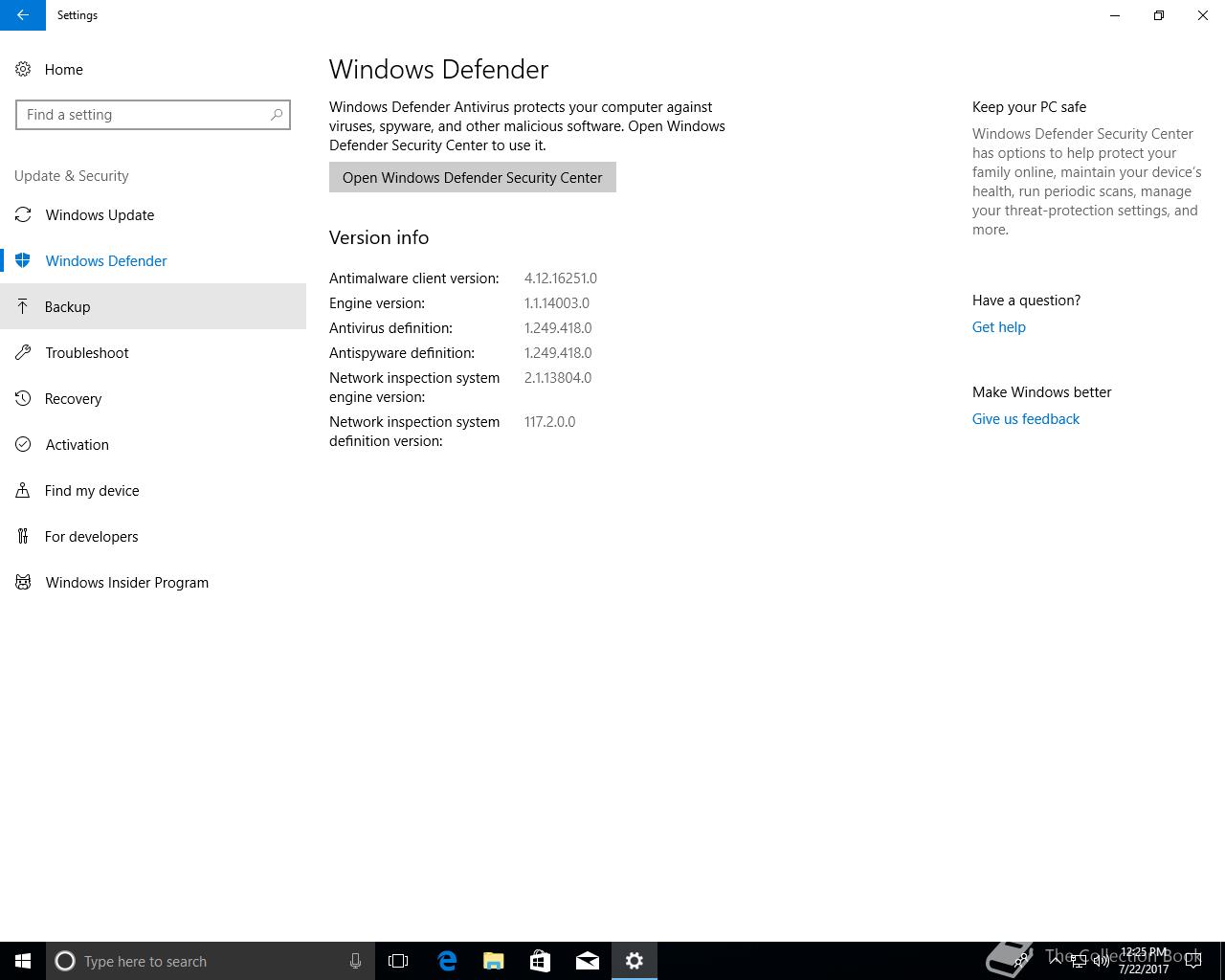Restore down the Settings window
This screenshot has width=1225, height=980.
[1159, 15]
